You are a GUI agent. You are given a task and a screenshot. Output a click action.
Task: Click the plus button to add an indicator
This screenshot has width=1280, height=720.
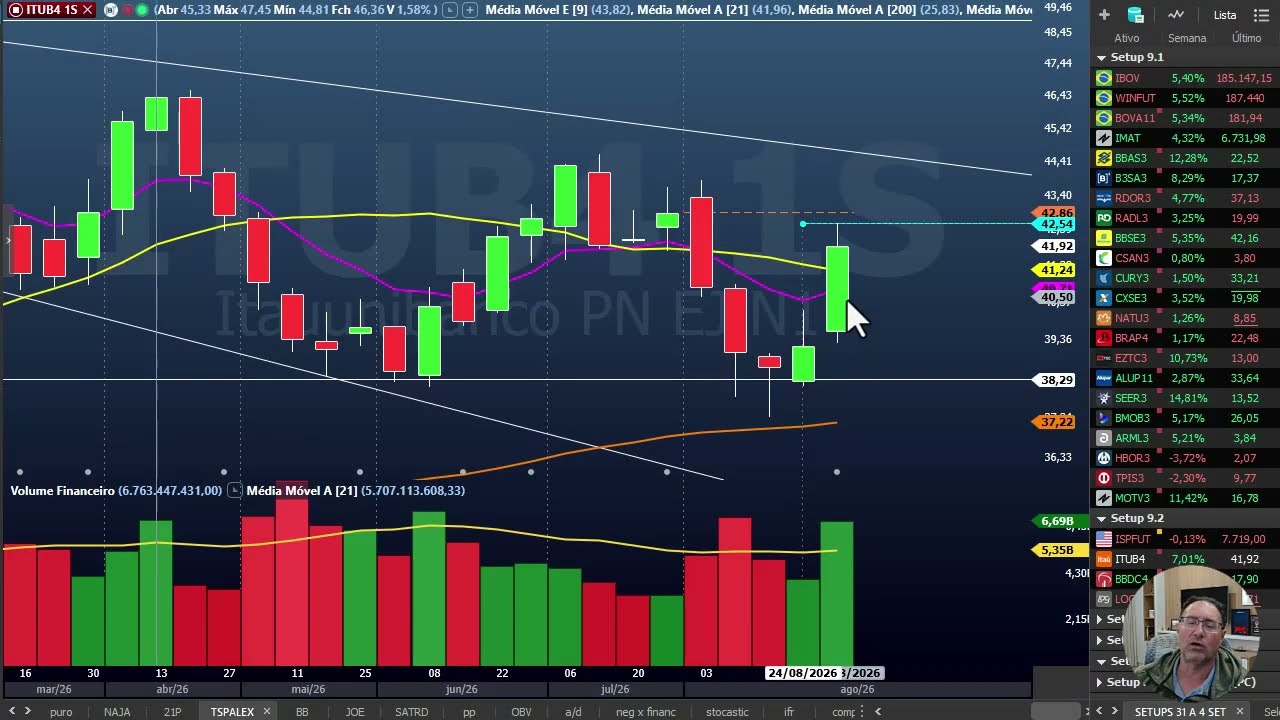tap(470, 10)
